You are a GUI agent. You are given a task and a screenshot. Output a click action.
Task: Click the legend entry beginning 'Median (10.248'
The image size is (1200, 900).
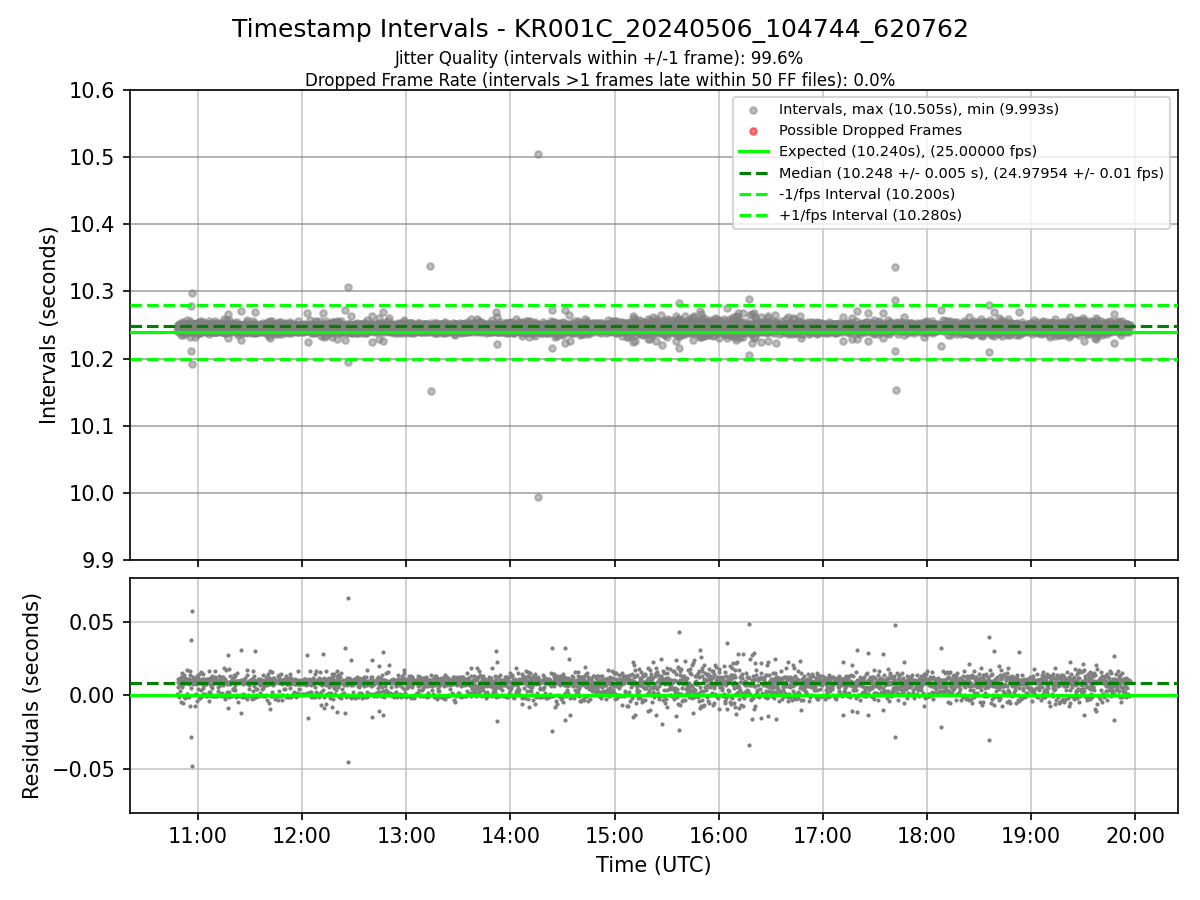pyautogui.click(x=971, y=172)
